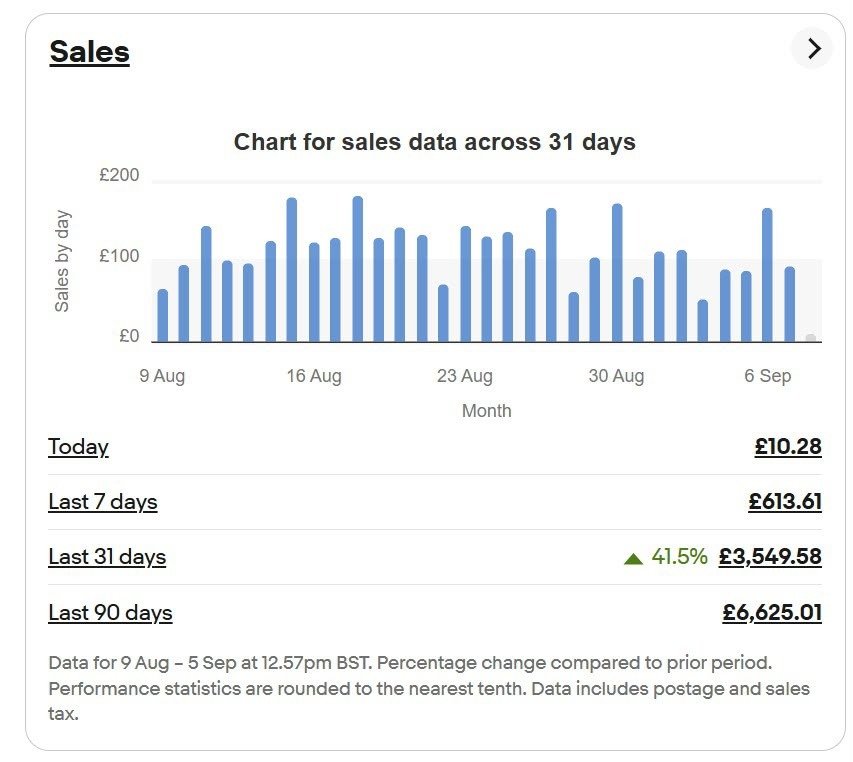Click the chevron arrow beside Sales

[x=812, y=48]
